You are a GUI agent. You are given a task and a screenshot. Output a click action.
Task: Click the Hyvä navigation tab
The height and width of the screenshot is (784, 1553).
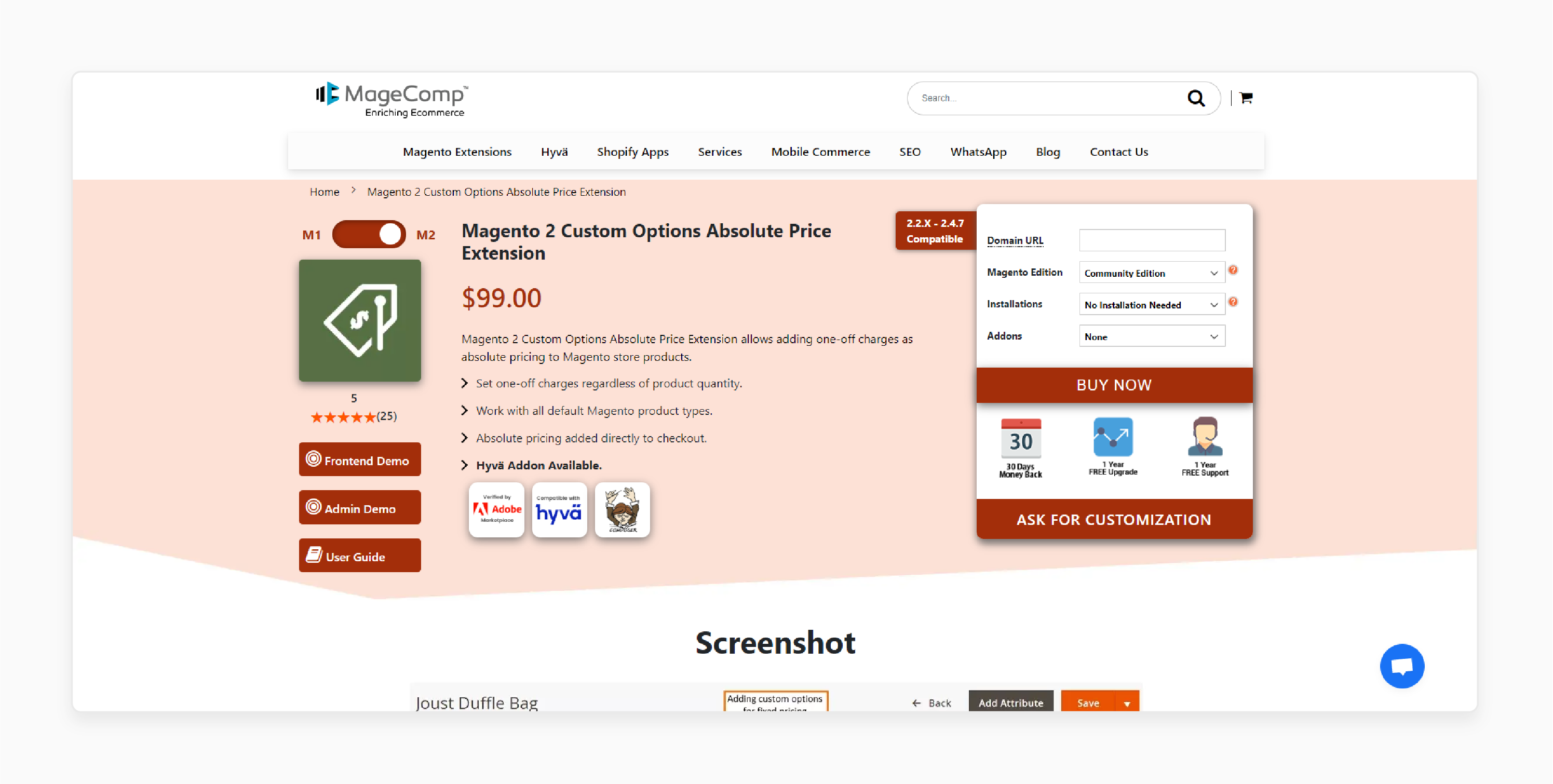click(554, 151)
